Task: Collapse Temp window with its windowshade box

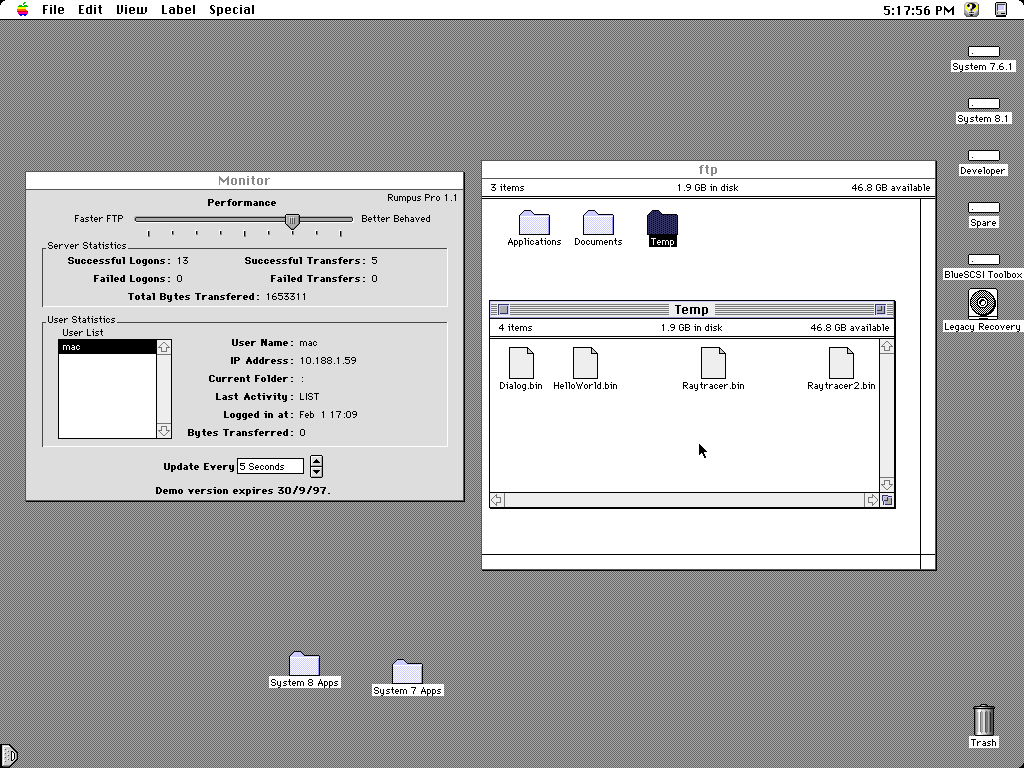Action: (x=881, y=310)
